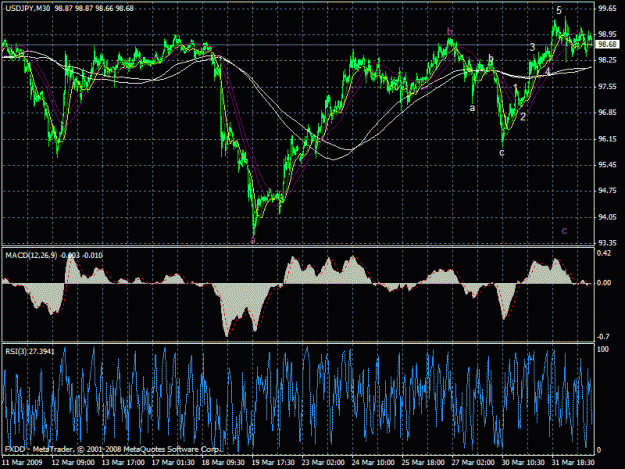Click the 99.65 price axis label
The height and width of the screenshot is (469, 625).
[607, 9]
